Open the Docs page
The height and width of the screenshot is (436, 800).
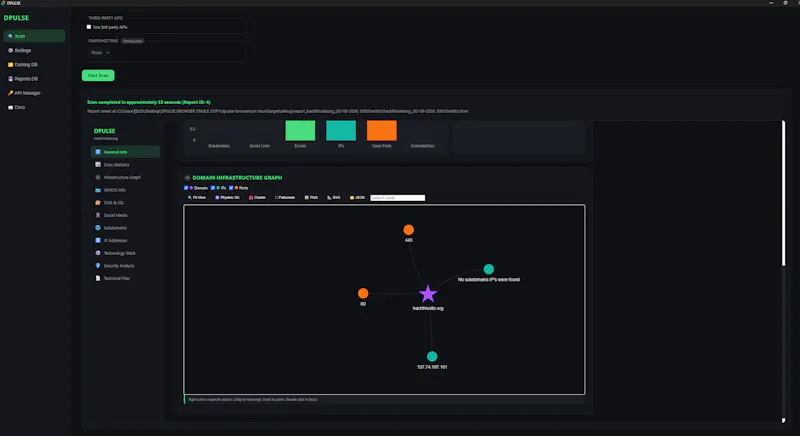[34, 108]
